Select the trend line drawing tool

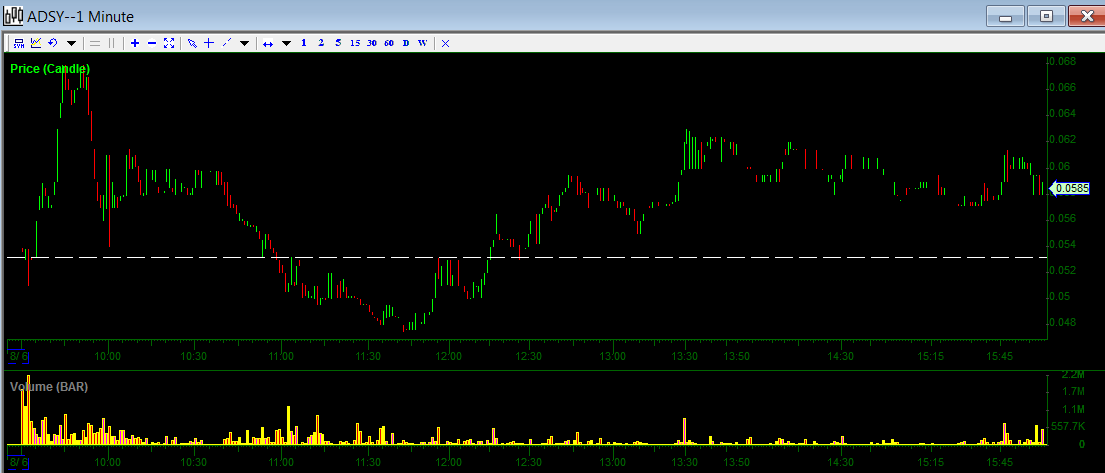click(x=226, y=43)
